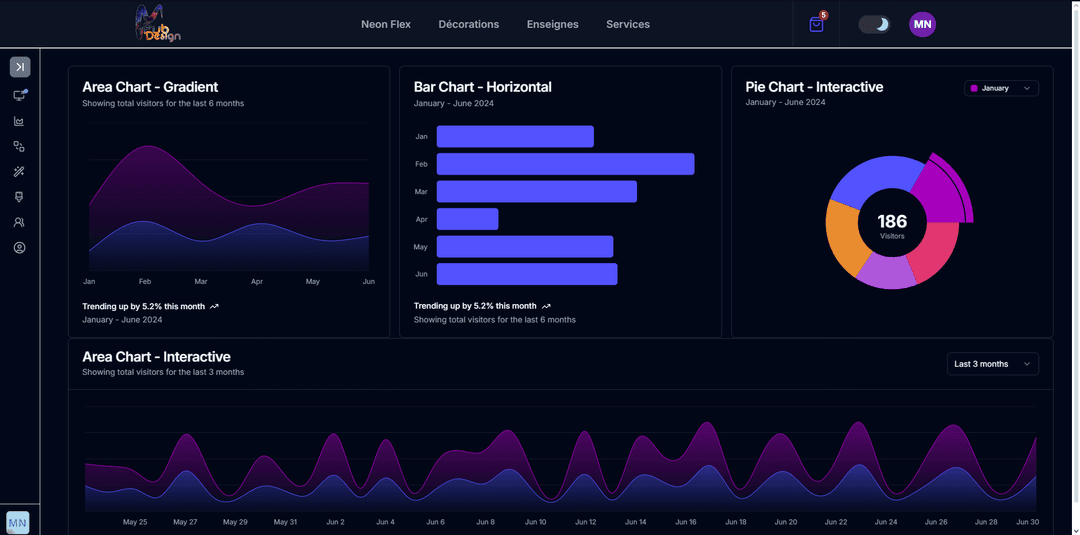Open the area chart icon in sidebar
This screenshot has width=1080, height=535.
pyautogui.click(x=19, y=121)
